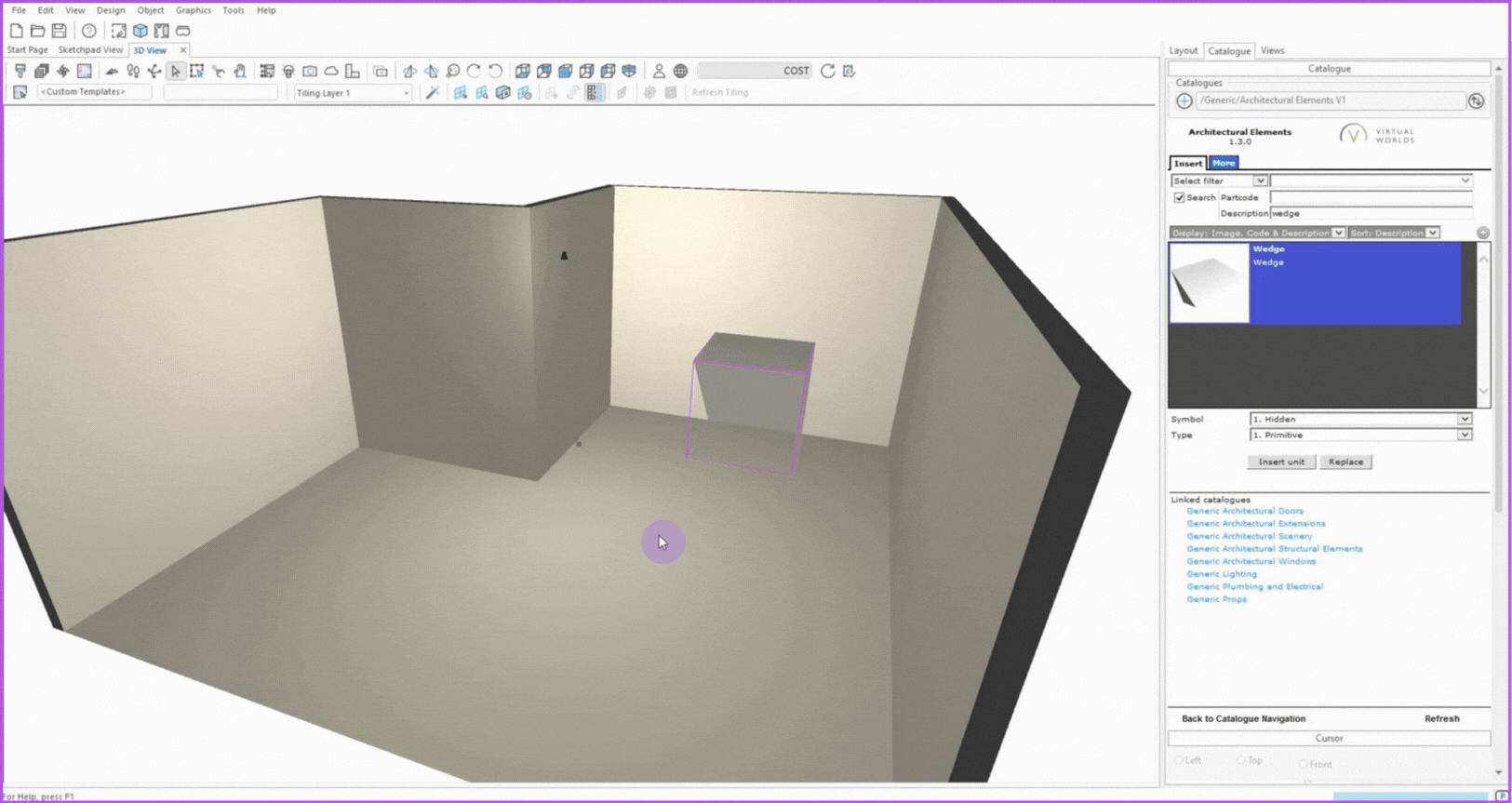Open the Help question mark icon

[88, 31]
